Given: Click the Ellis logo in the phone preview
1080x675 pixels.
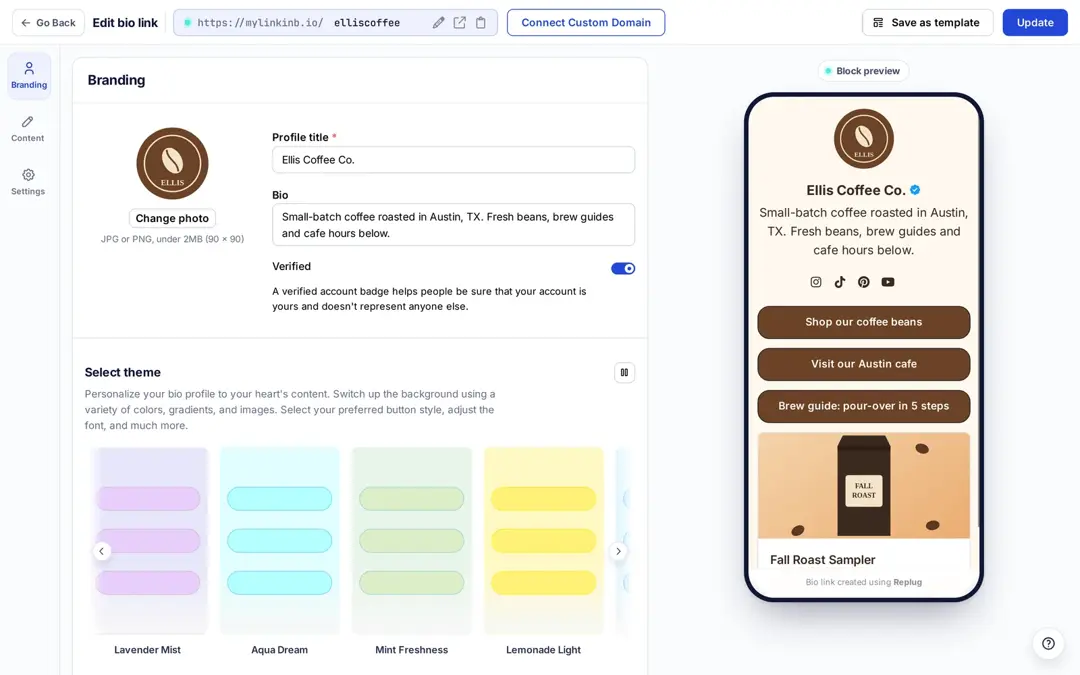Looking at the screenshot, I should click(x=864, y=138).
